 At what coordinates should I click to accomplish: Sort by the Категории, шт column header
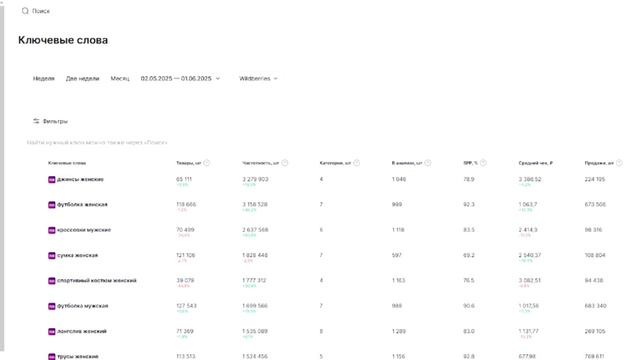coord(335,163)
